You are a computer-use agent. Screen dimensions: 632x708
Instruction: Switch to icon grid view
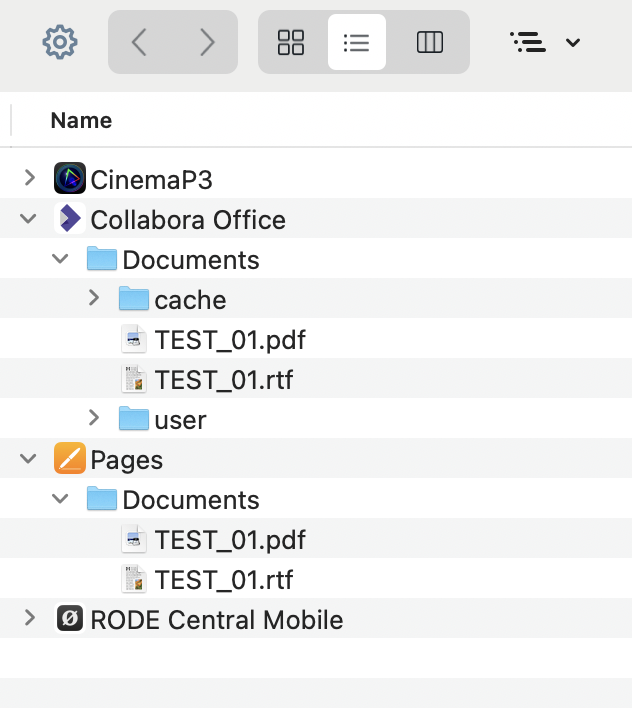[291, 42]
